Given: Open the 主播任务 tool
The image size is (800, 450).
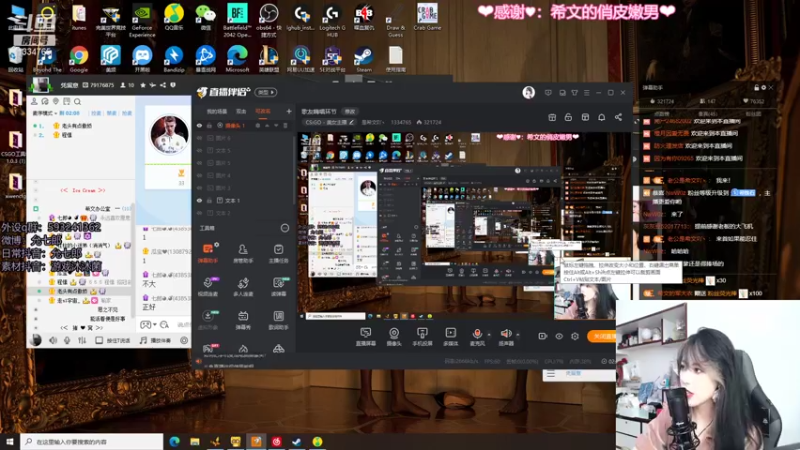Looking at the screenshot, I should 278,253.
